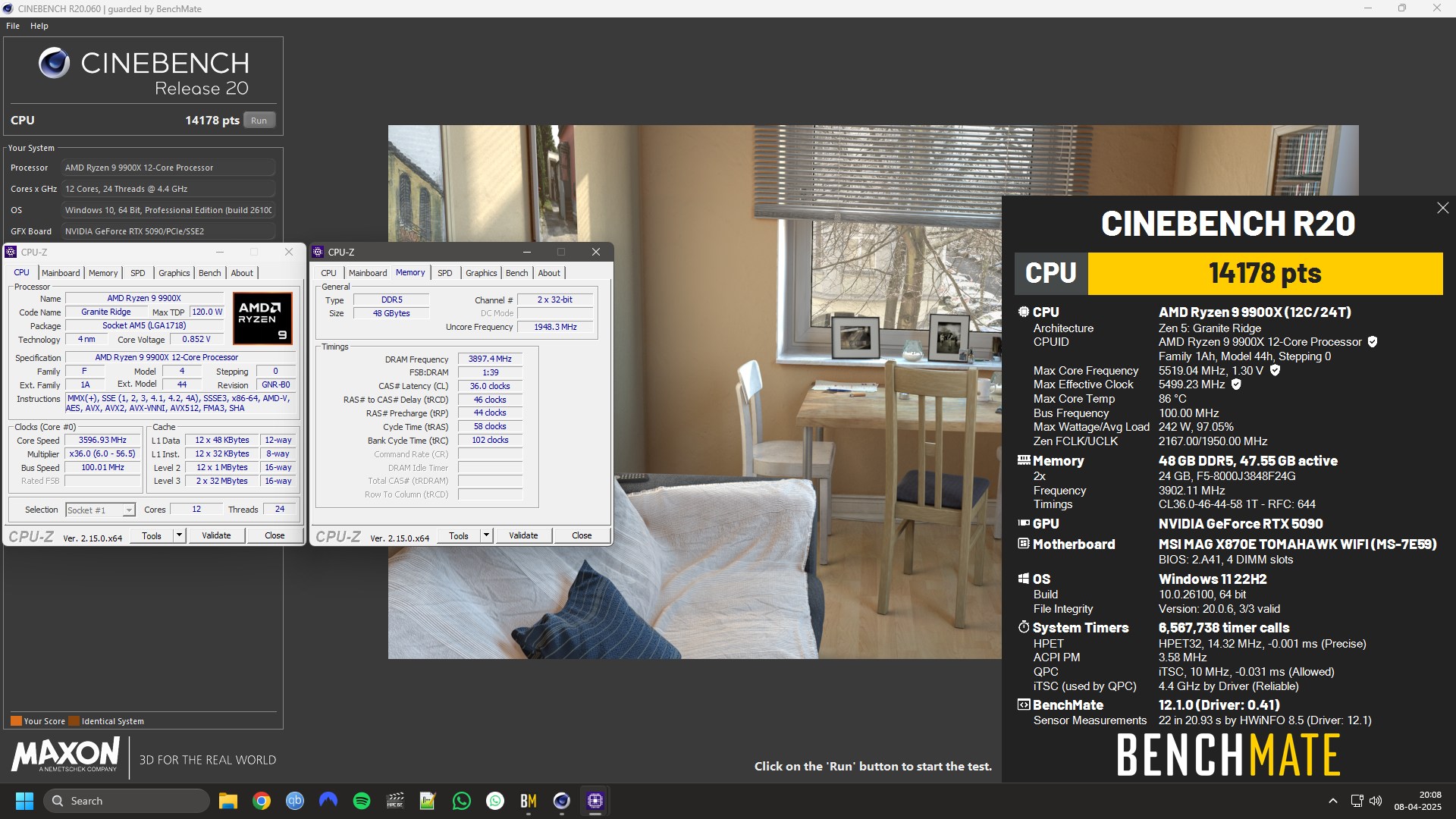
Task: Click Tools button in left CPU-Z window
Action: (x=152, y=535)
